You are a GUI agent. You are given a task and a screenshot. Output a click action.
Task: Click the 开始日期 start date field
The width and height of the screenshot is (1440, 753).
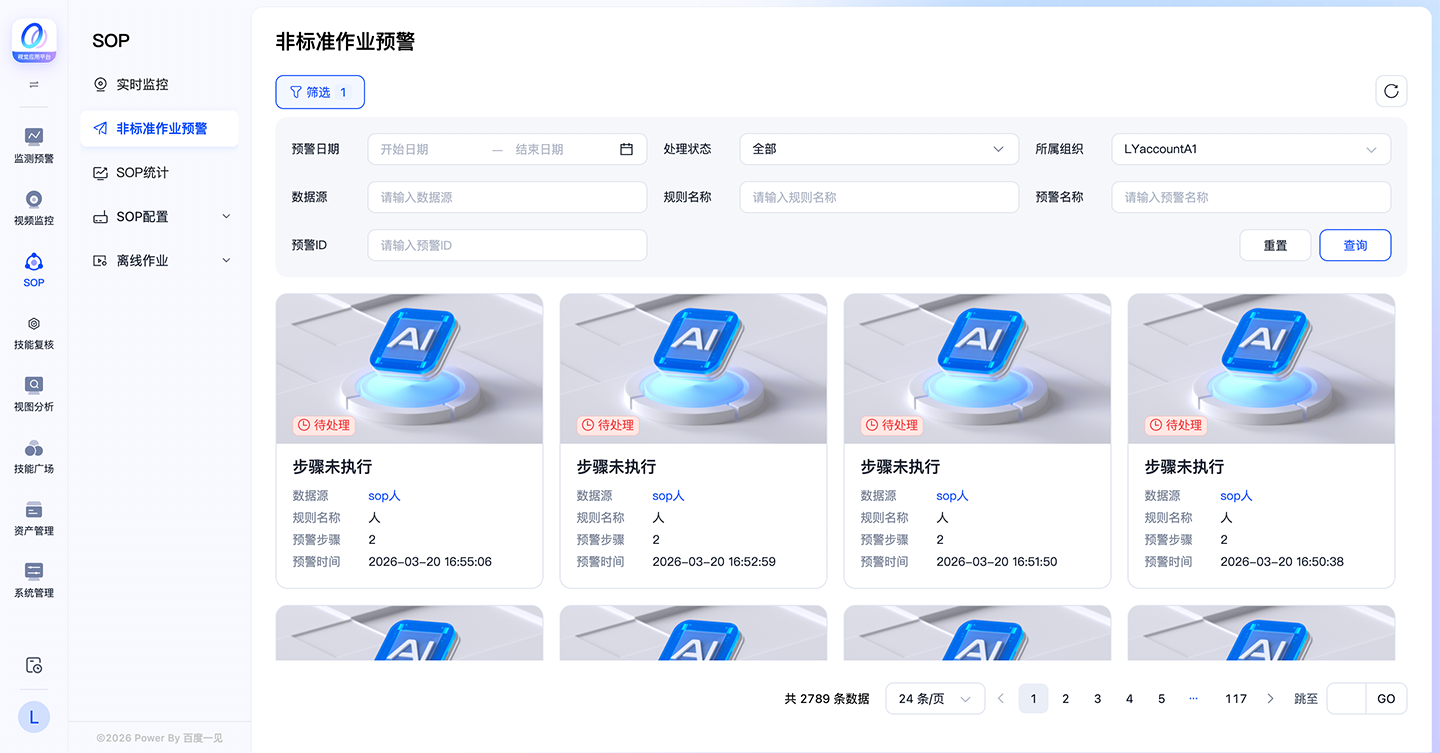click(x=430, y=149)
